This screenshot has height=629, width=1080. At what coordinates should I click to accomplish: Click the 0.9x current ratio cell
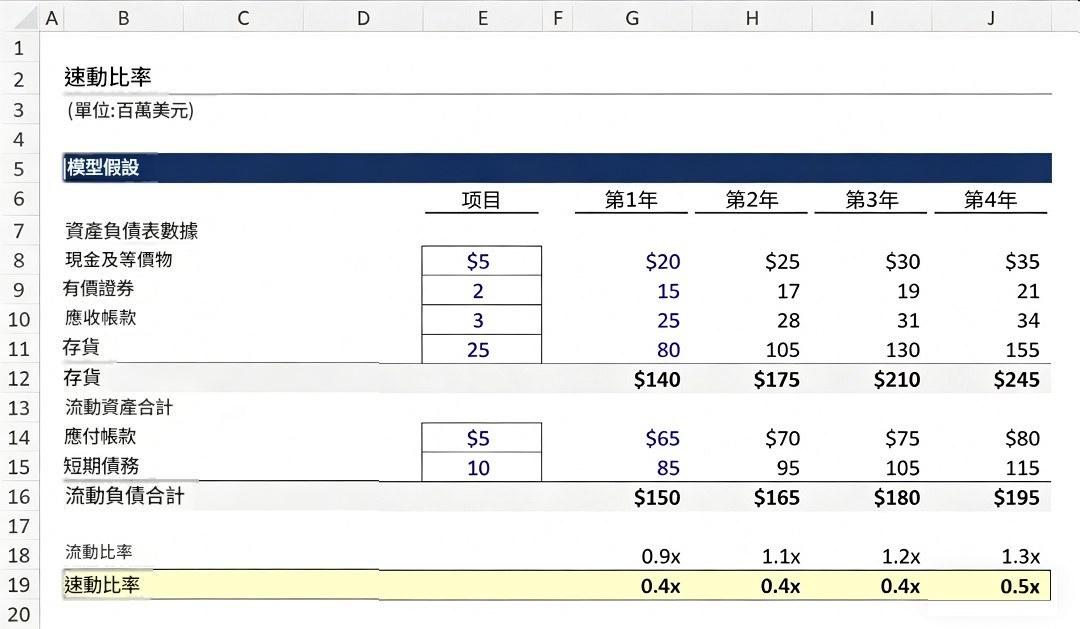pyautogui.click(x=661, y=557)
